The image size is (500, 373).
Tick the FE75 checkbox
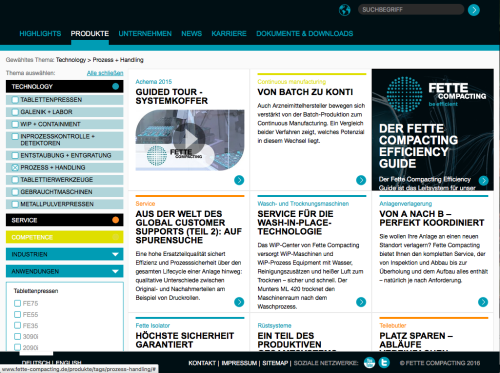tap(17, 303)
